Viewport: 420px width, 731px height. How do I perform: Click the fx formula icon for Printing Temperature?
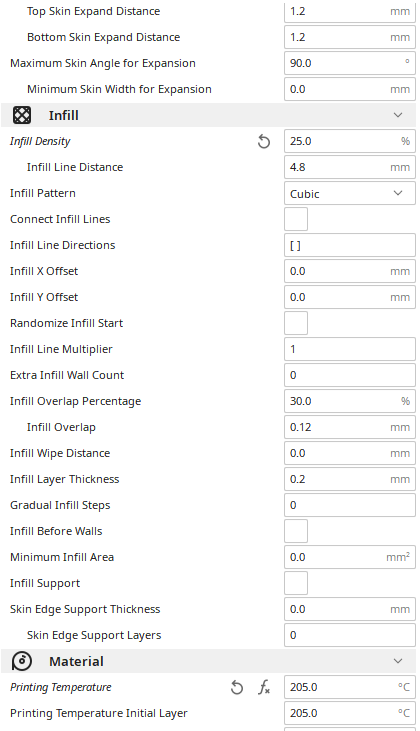point(264,687)
